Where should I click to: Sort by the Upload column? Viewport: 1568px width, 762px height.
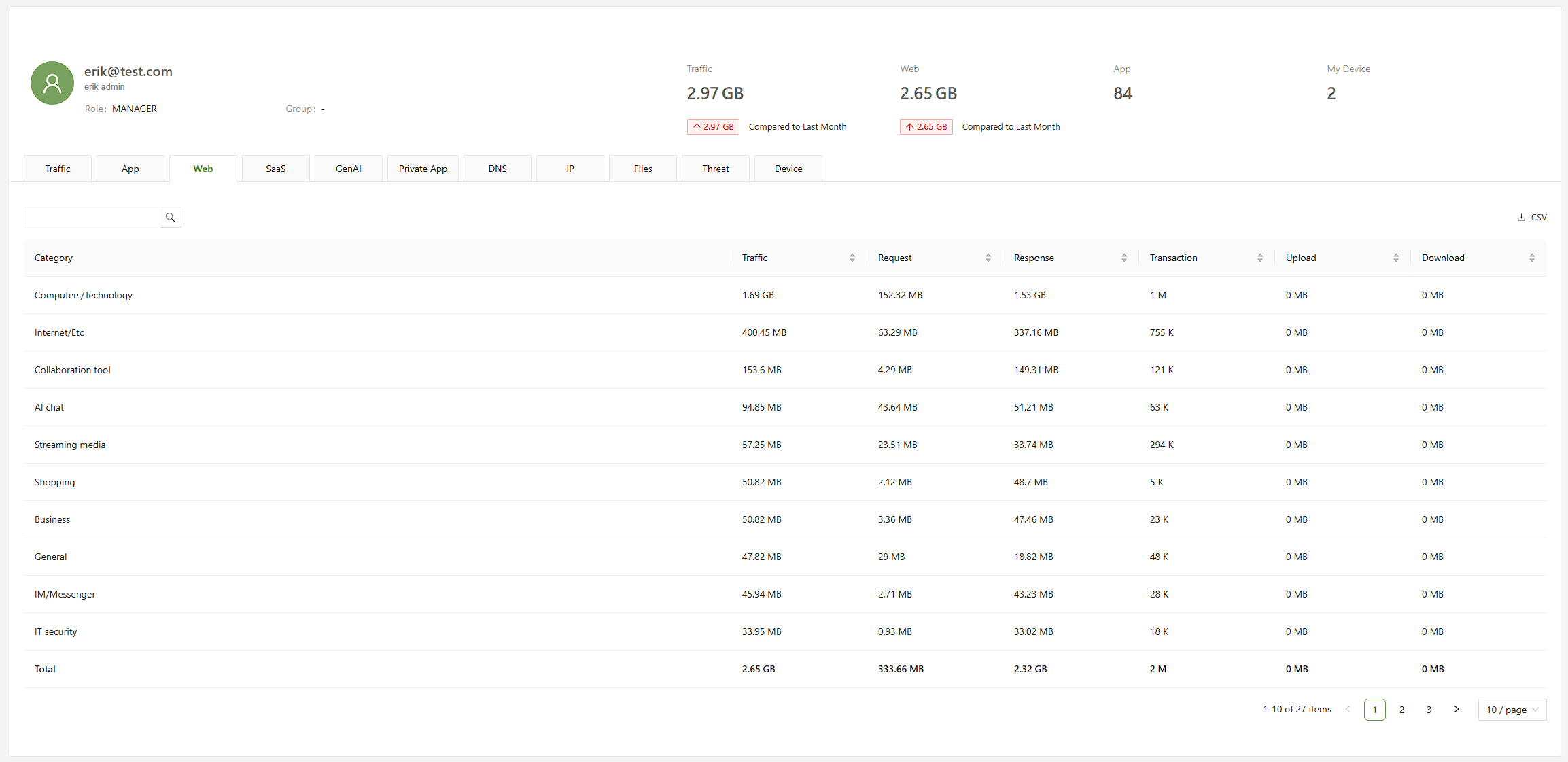[1395, 258]
